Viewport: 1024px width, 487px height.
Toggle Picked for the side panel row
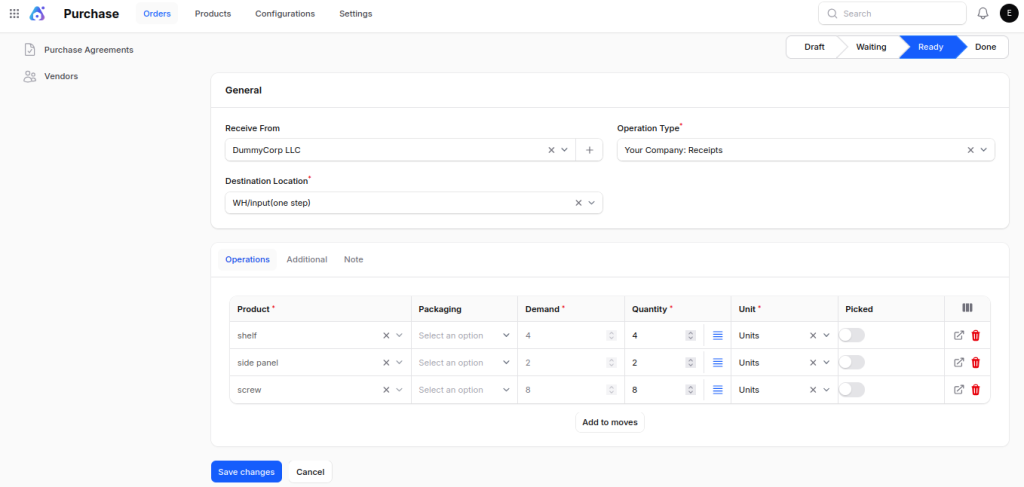852,362
